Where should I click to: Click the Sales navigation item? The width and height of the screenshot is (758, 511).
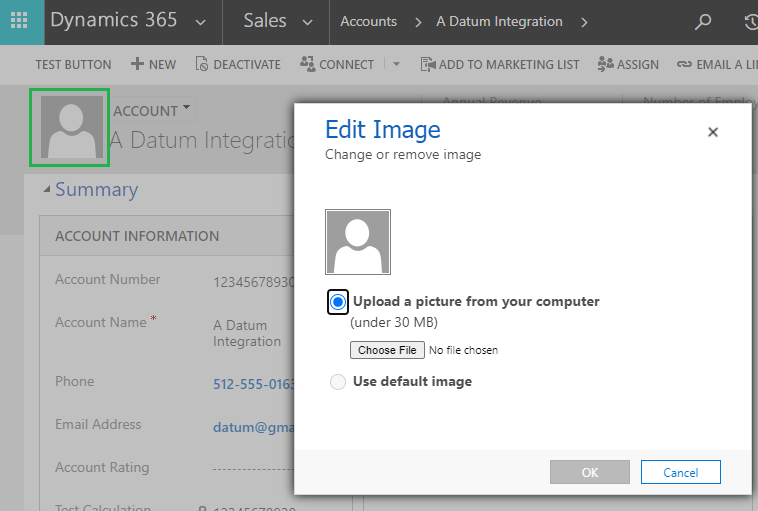coord(265,21)
